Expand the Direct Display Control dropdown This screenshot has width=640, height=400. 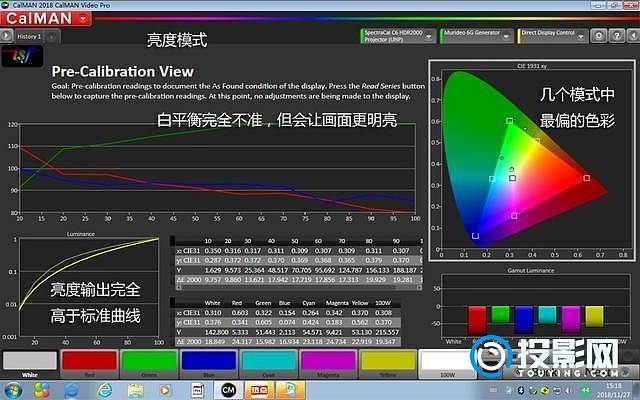(x=581, y=36)
